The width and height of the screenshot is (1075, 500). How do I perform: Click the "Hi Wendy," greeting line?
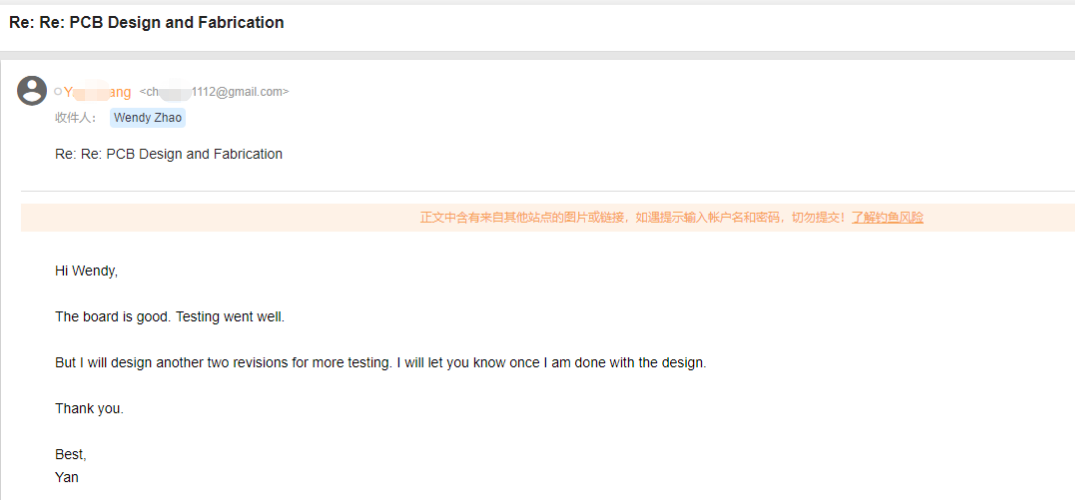(86, 271)
